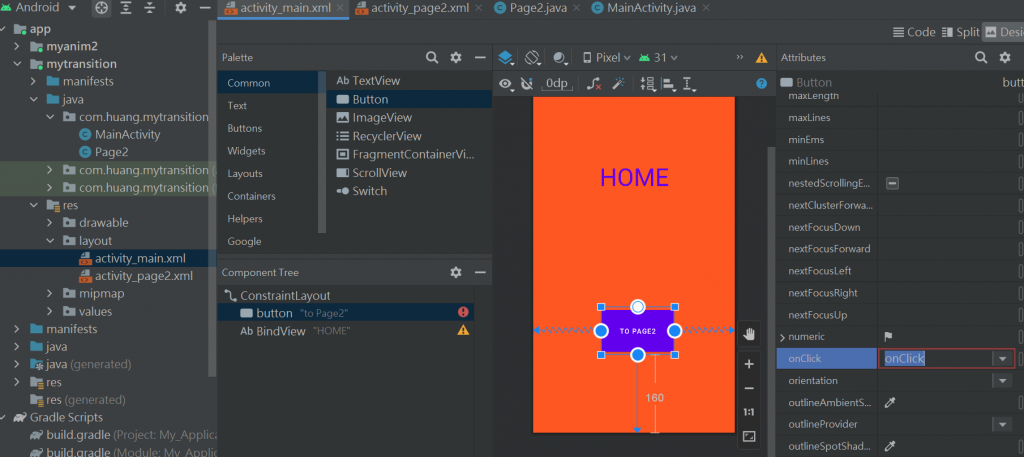
Task: Switch to Split view mode
Action: [x=961, y=32]
